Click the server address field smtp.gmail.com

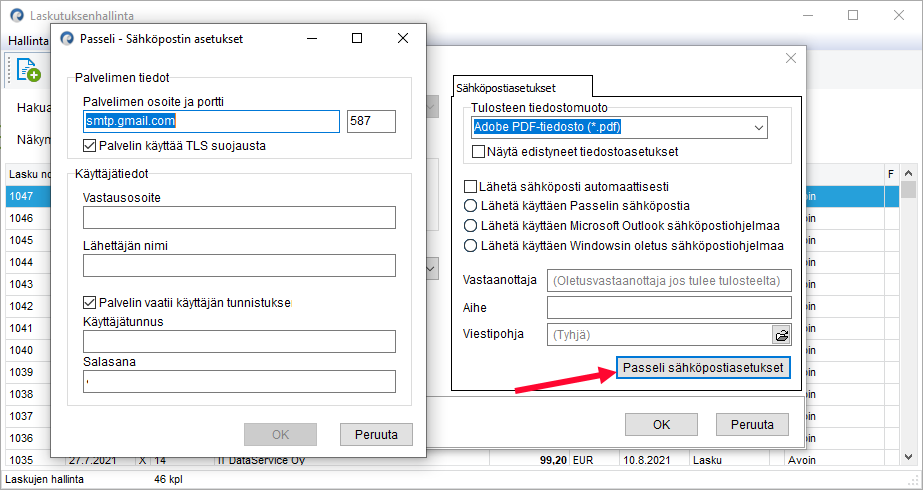pos(211,121)
